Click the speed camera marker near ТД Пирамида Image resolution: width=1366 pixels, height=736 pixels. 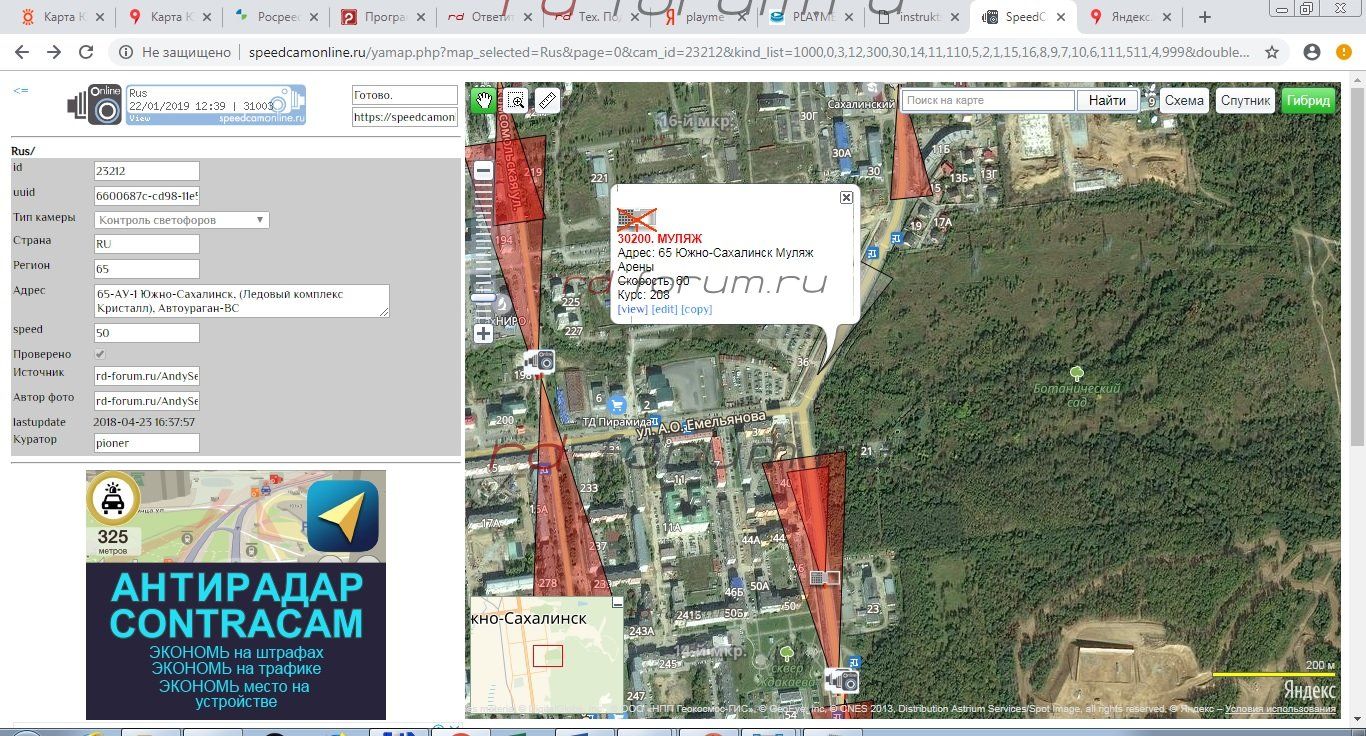point(541,361)
